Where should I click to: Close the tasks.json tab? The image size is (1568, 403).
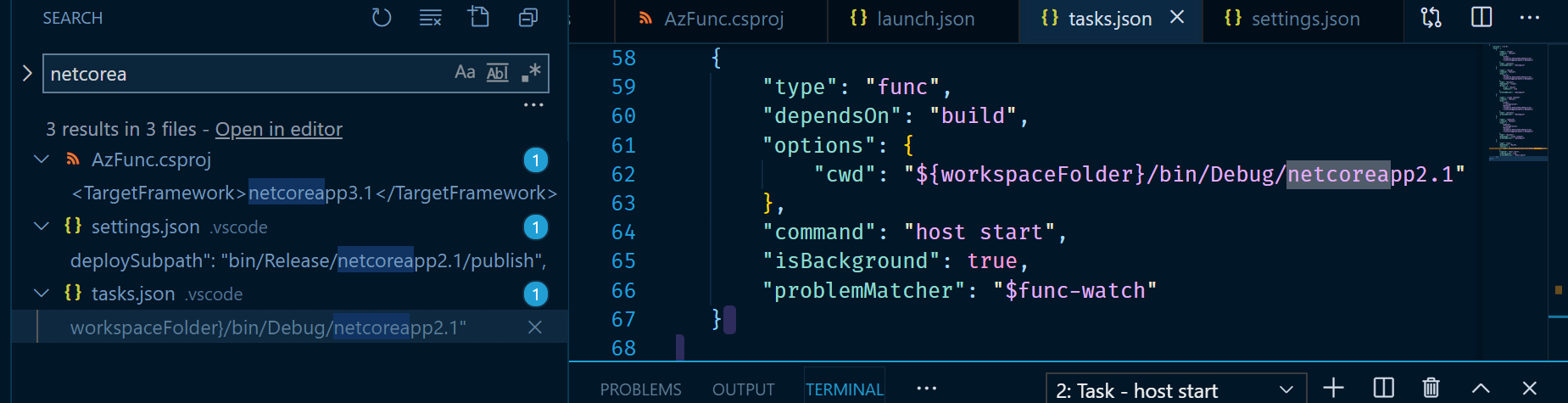tap(1177, 18)
